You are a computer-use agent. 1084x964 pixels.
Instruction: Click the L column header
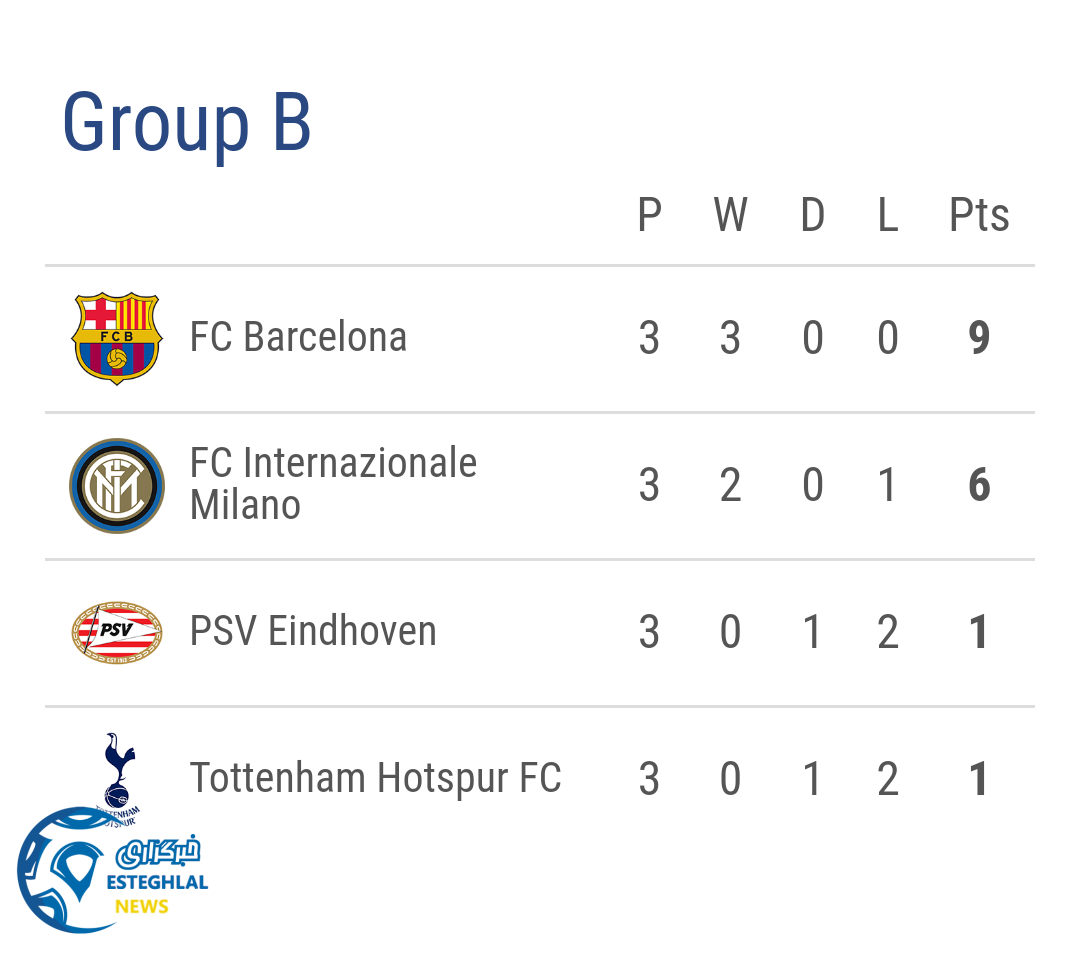[x=887, y=215]
